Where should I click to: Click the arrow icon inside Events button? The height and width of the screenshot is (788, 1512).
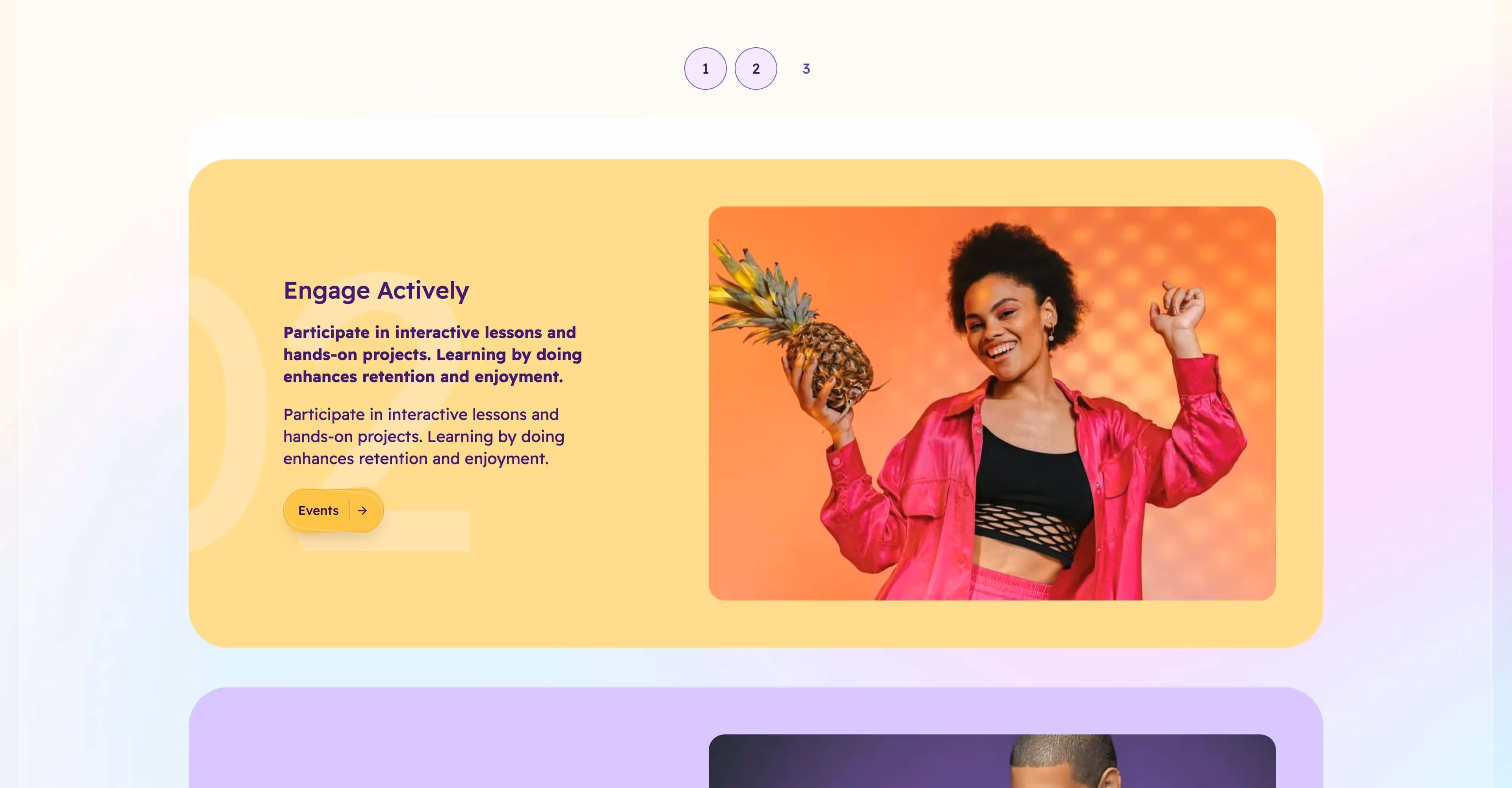pyautogui.click(x=362, y=511)
